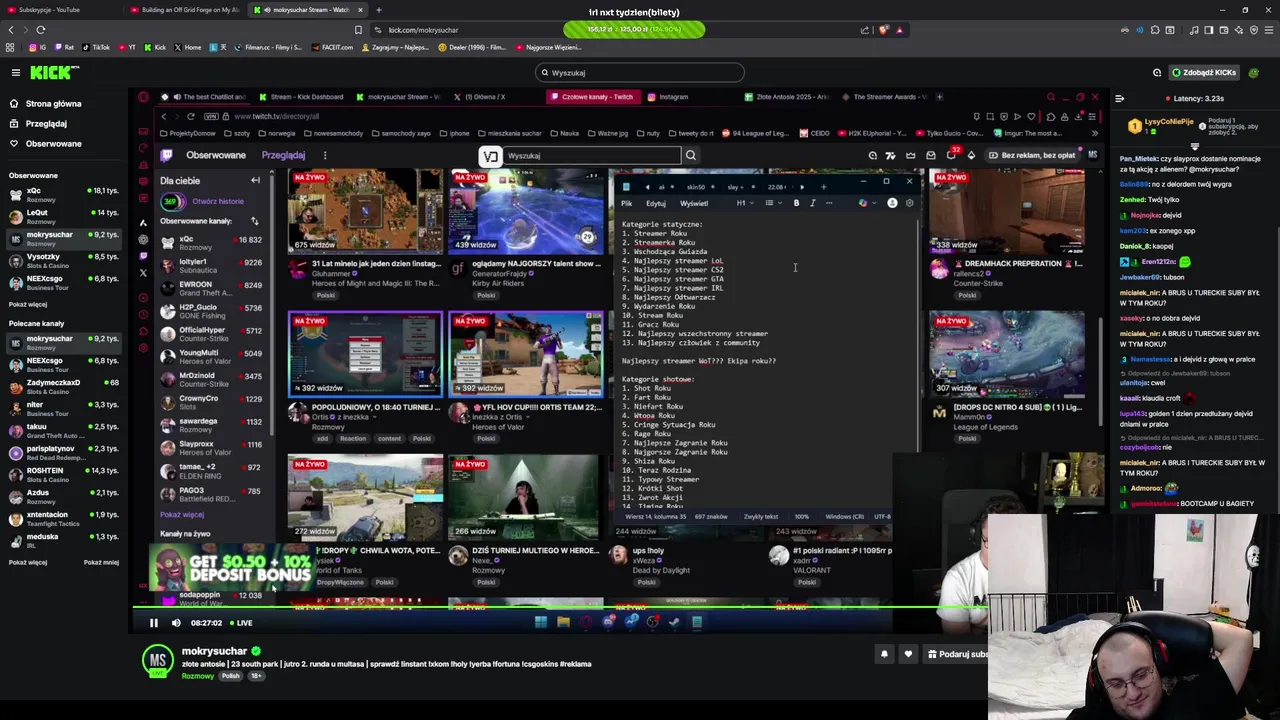
Task: Open Twitch Obserwowane tab
Action: pos(215,155)
